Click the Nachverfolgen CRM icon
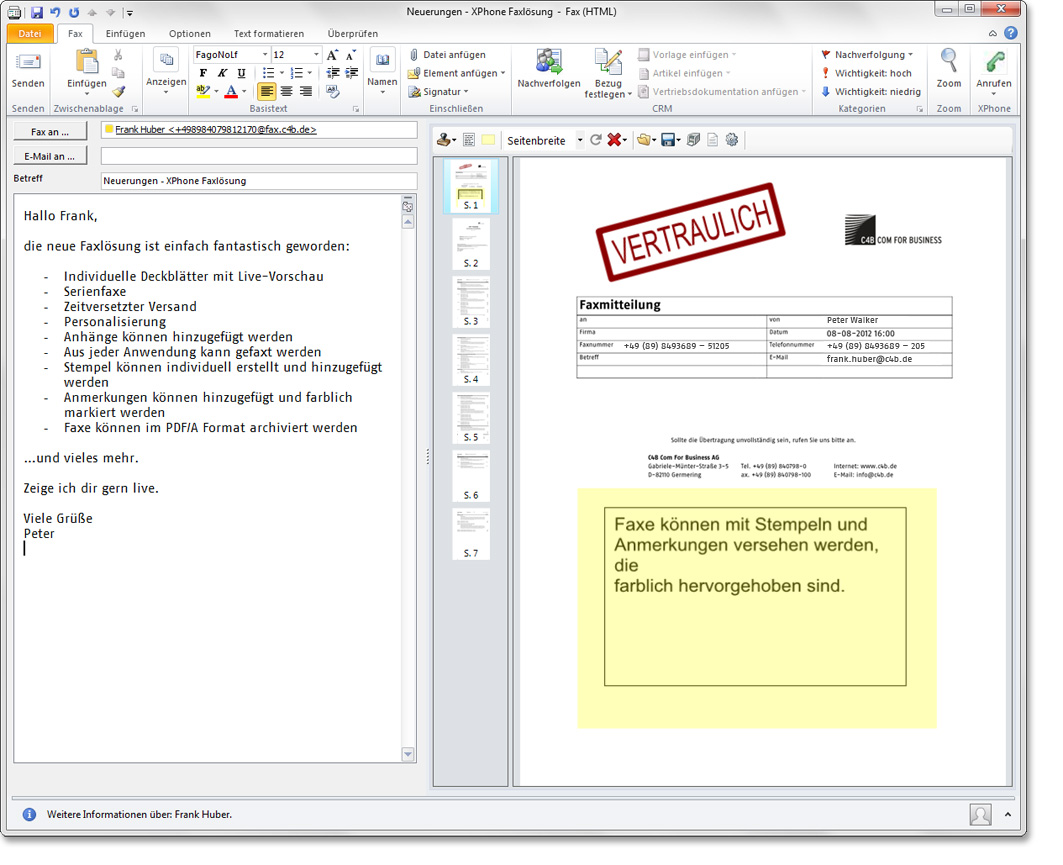Screen dimensions: 1063x865 click(x=548, y=63)
